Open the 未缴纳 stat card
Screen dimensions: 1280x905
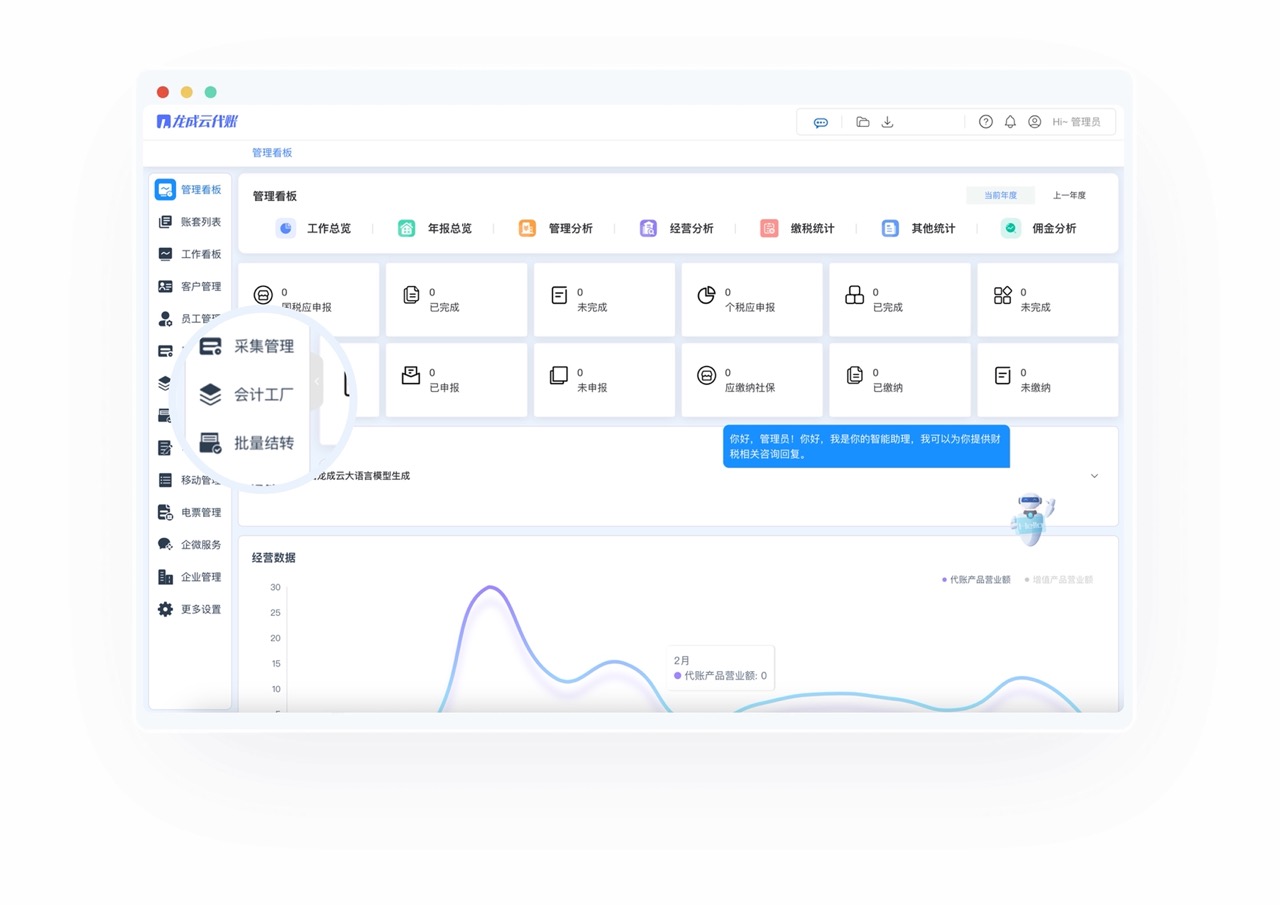coord(1048,380)
